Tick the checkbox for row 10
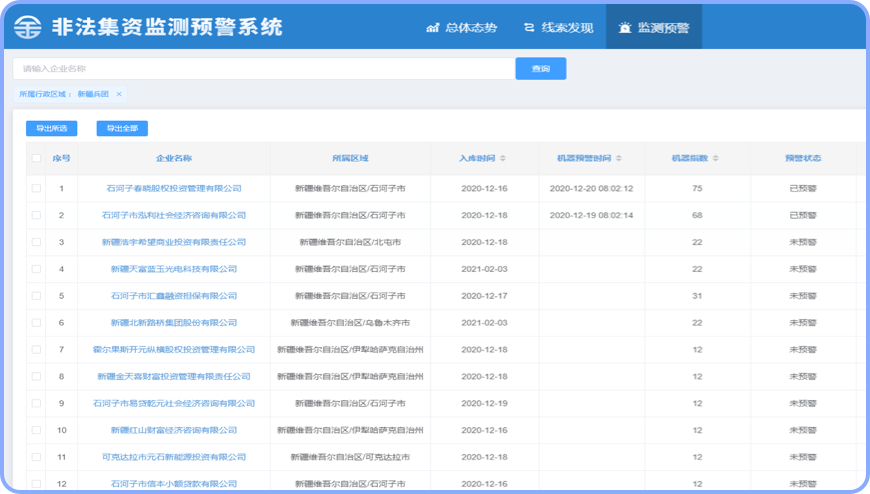 tap(37, 430)
